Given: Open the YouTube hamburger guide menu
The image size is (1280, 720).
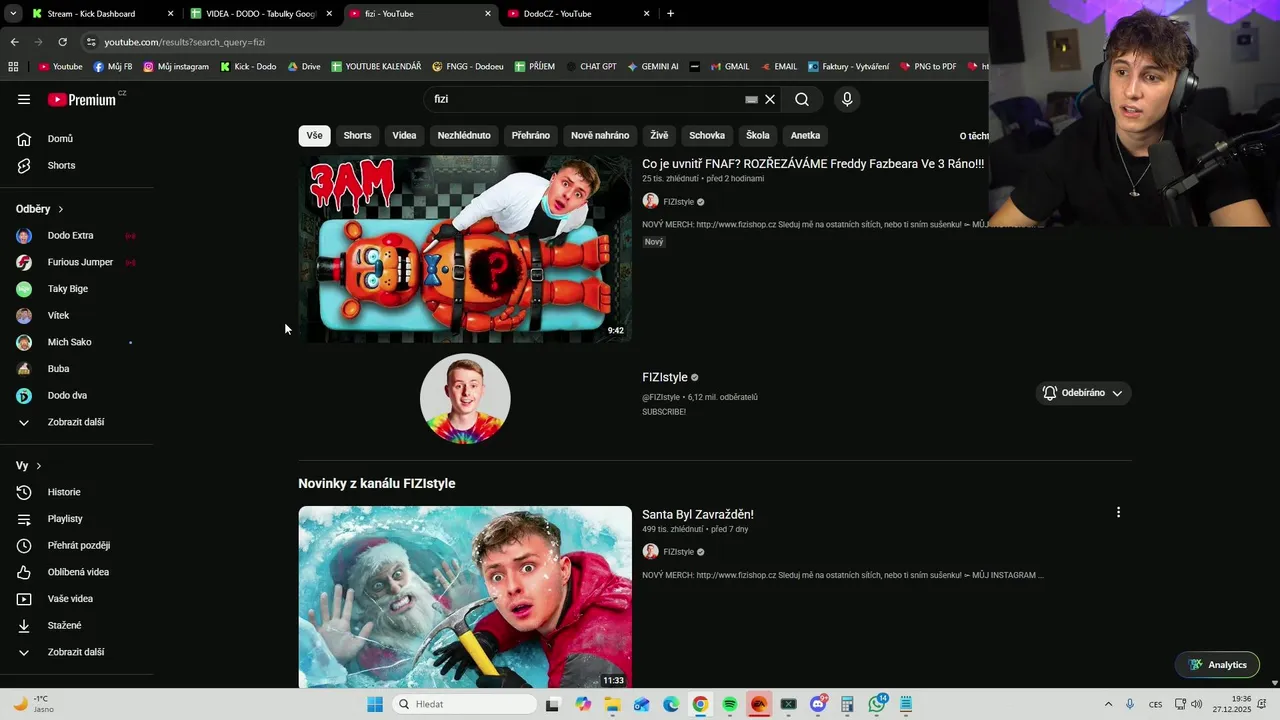Looking at the screenshot, I should point(24,99).
